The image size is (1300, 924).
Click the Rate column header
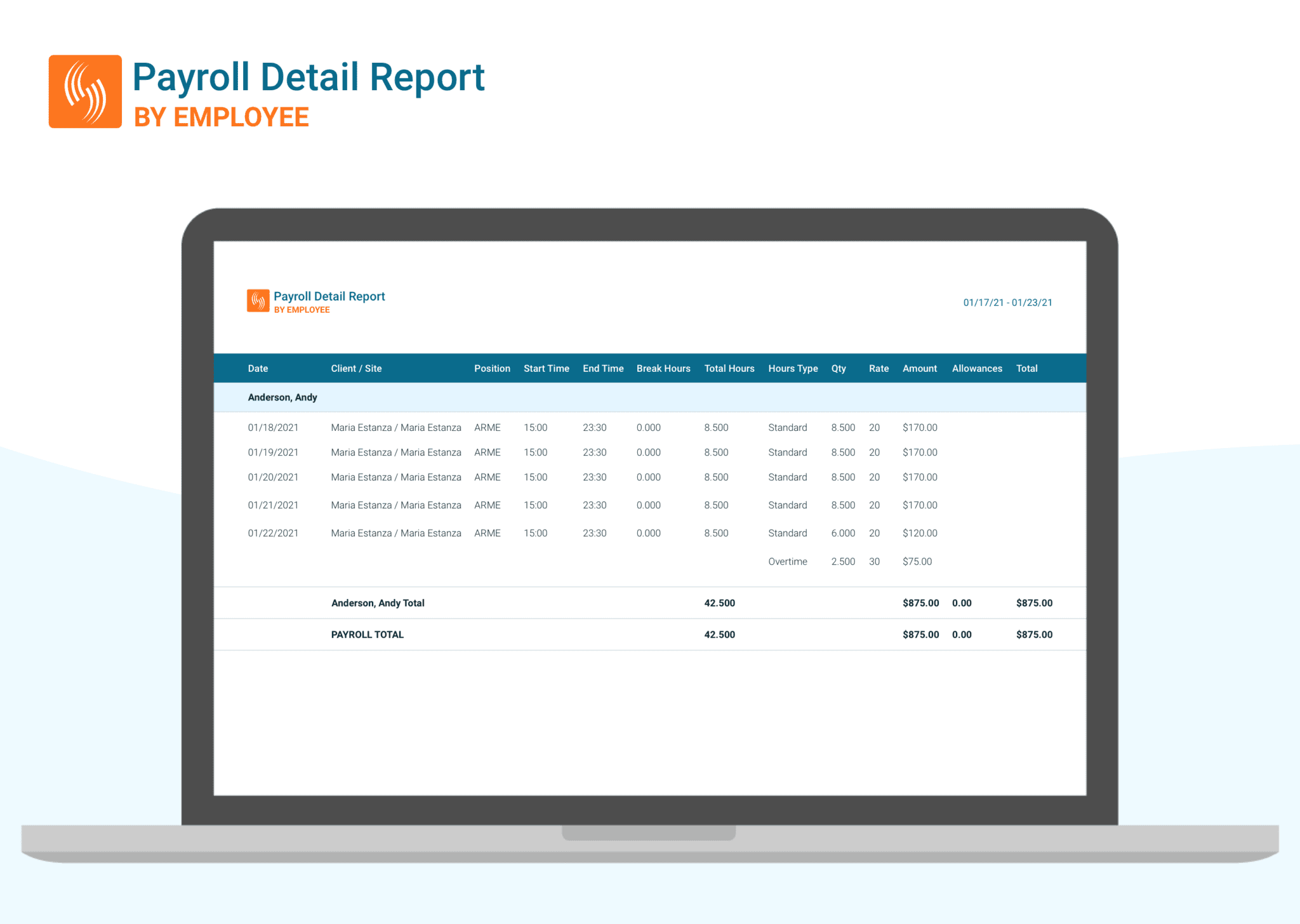coord(878,368)
